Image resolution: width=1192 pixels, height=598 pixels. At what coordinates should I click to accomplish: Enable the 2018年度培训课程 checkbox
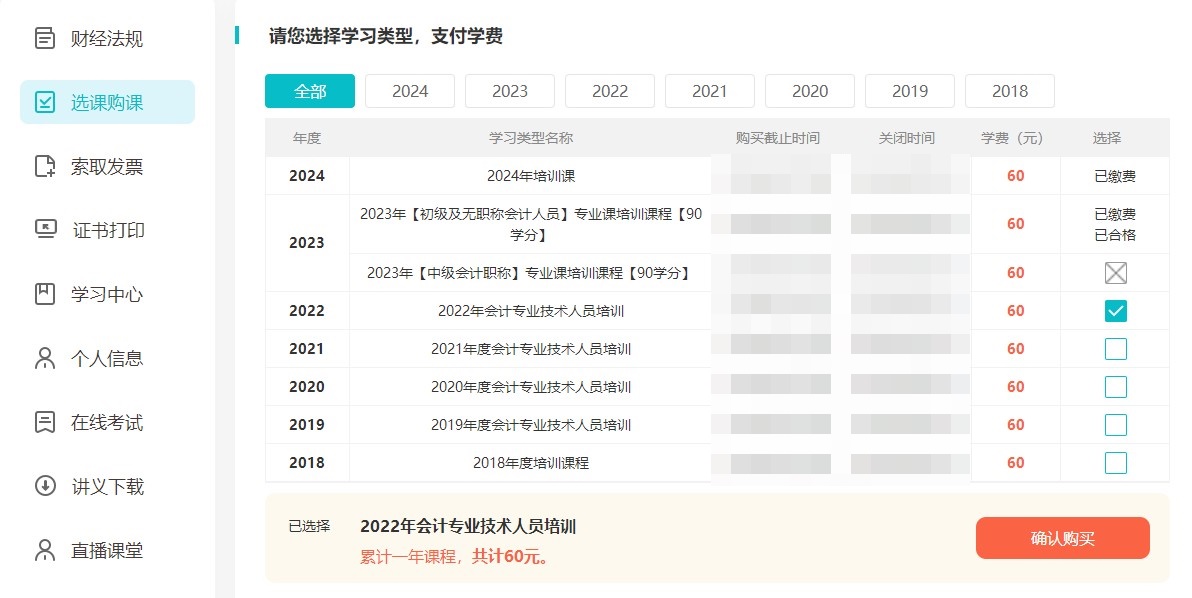pos(1114,462)
